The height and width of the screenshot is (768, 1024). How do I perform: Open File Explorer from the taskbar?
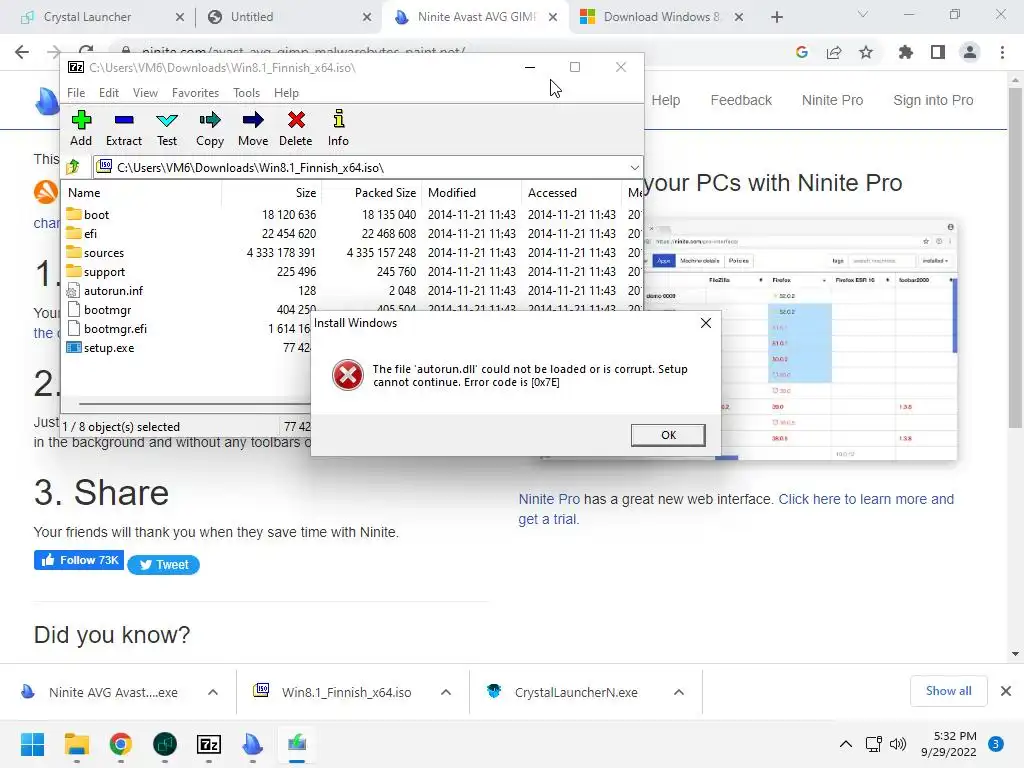point(76,744)
